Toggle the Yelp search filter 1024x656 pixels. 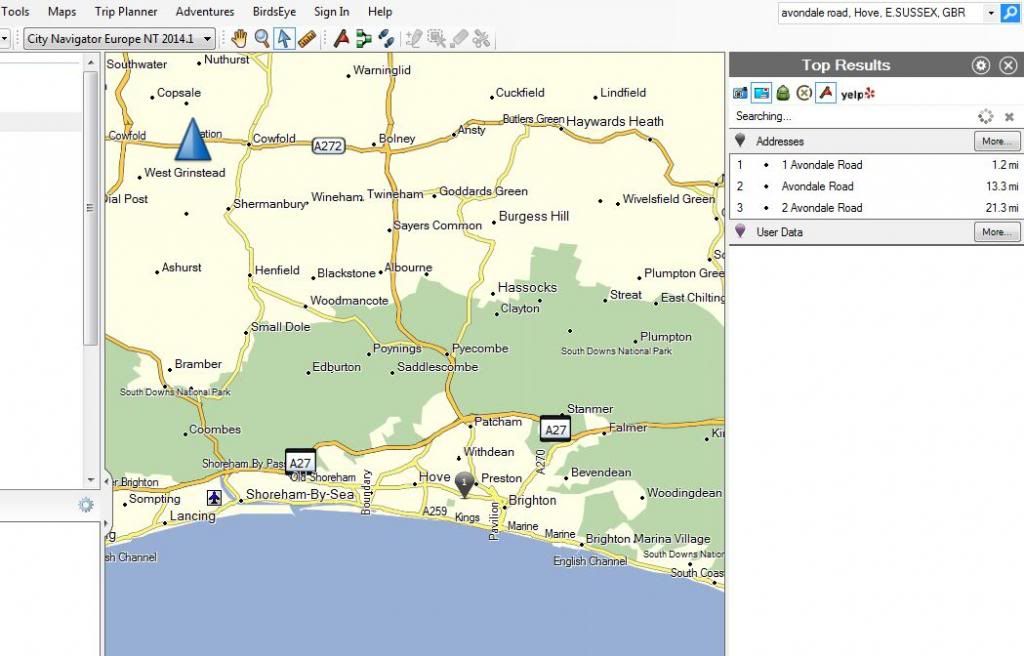pyautogui.click(x=857, y=93)
